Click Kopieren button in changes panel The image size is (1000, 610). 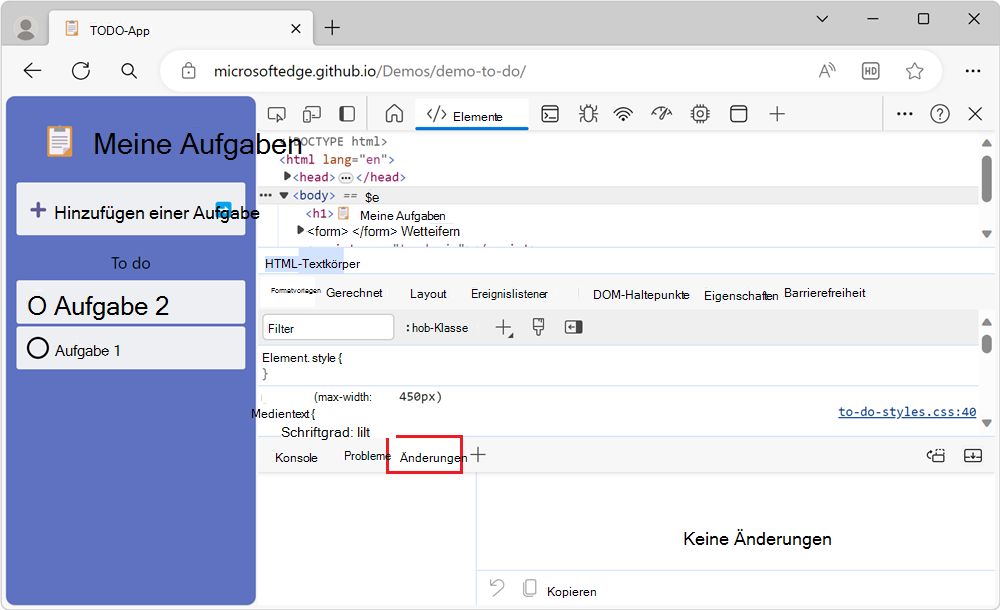click(571, 591)
